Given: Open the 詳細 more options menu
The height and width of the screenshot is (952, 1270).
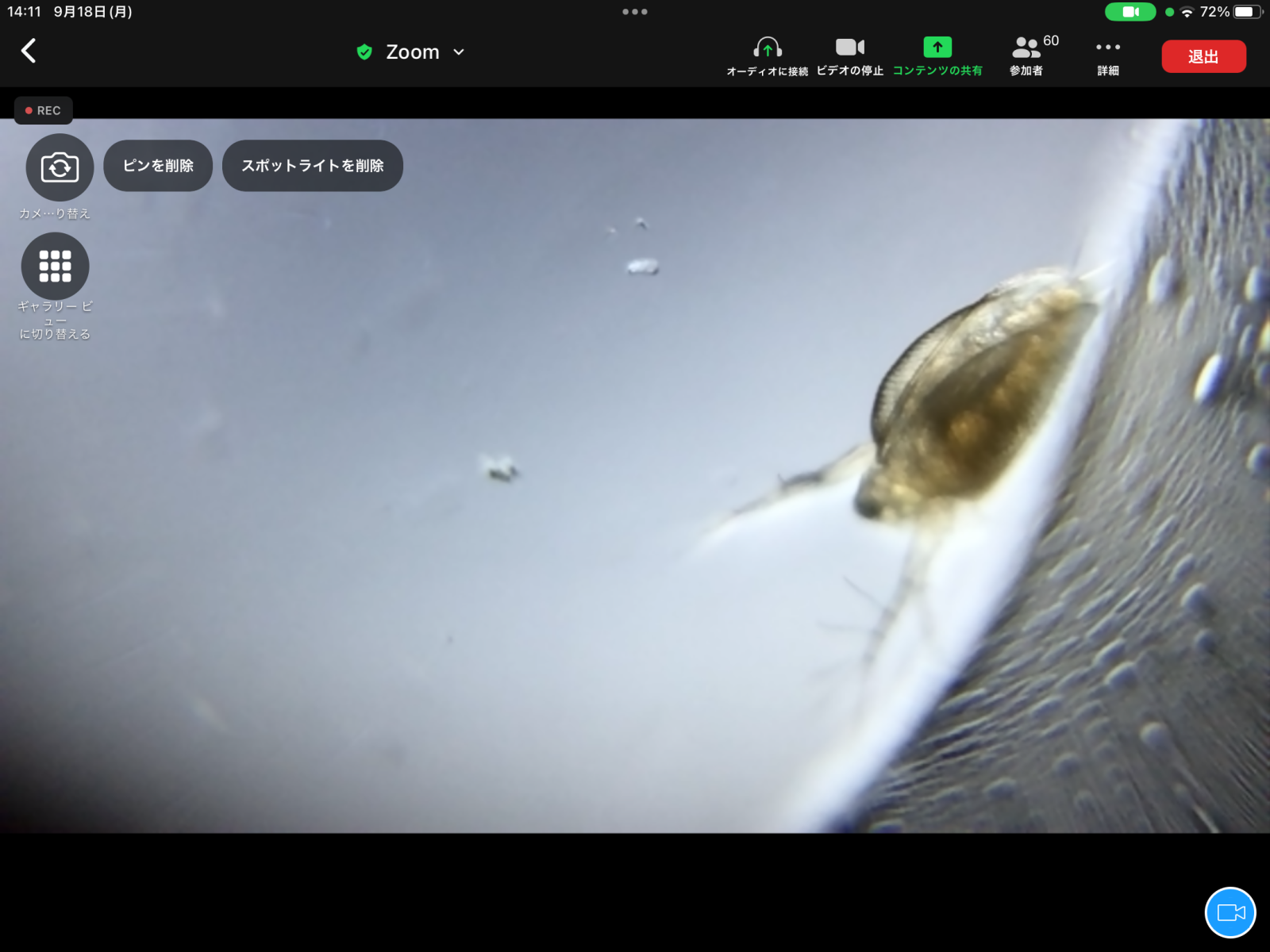Looking at the screenshot, I should [x=1107, y=48].
